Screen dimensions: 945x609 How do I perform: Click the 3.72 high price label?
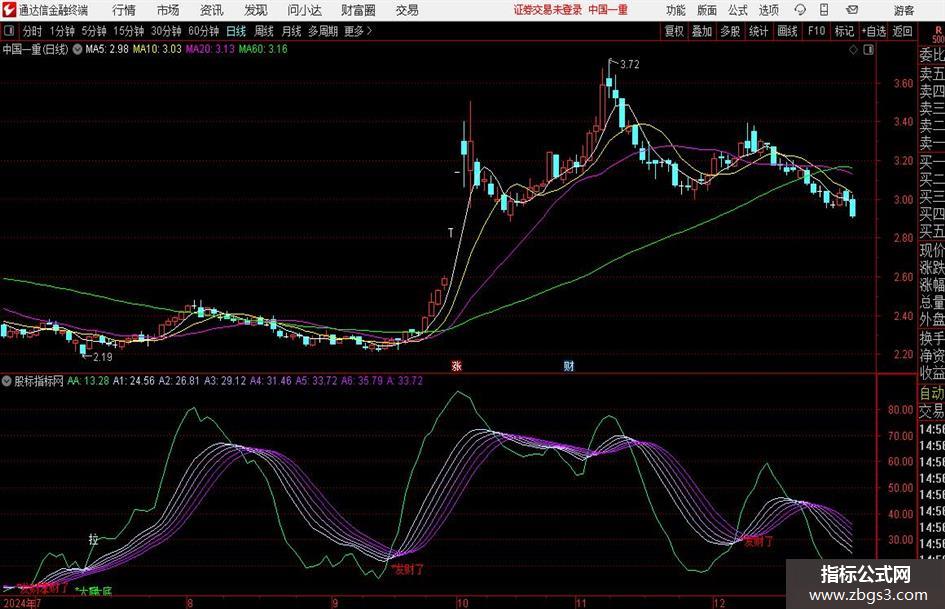629,64
